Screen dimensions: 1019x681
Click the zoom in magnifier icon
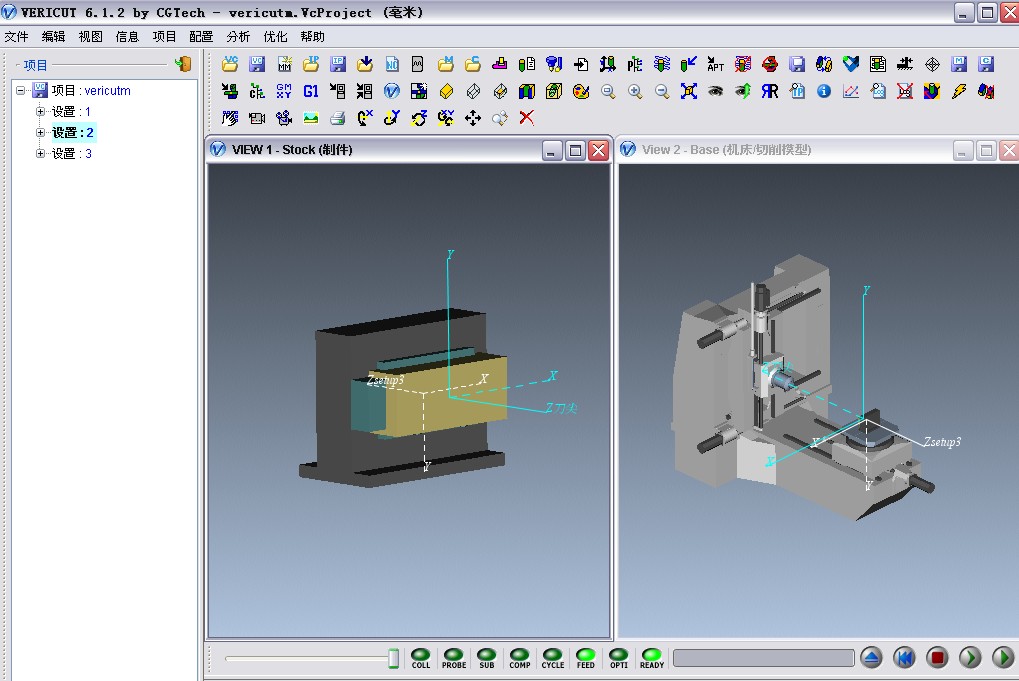[635, 91]
